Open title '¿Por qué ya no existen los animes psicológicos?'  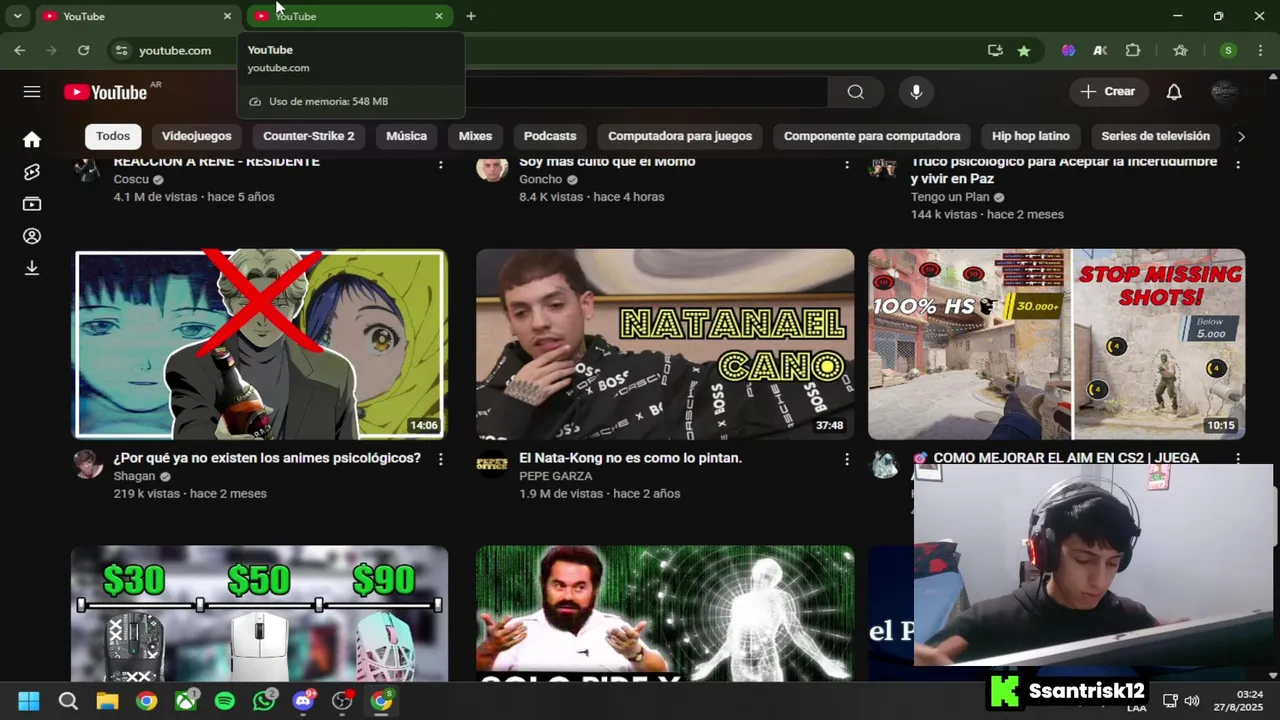pos(267,458)
